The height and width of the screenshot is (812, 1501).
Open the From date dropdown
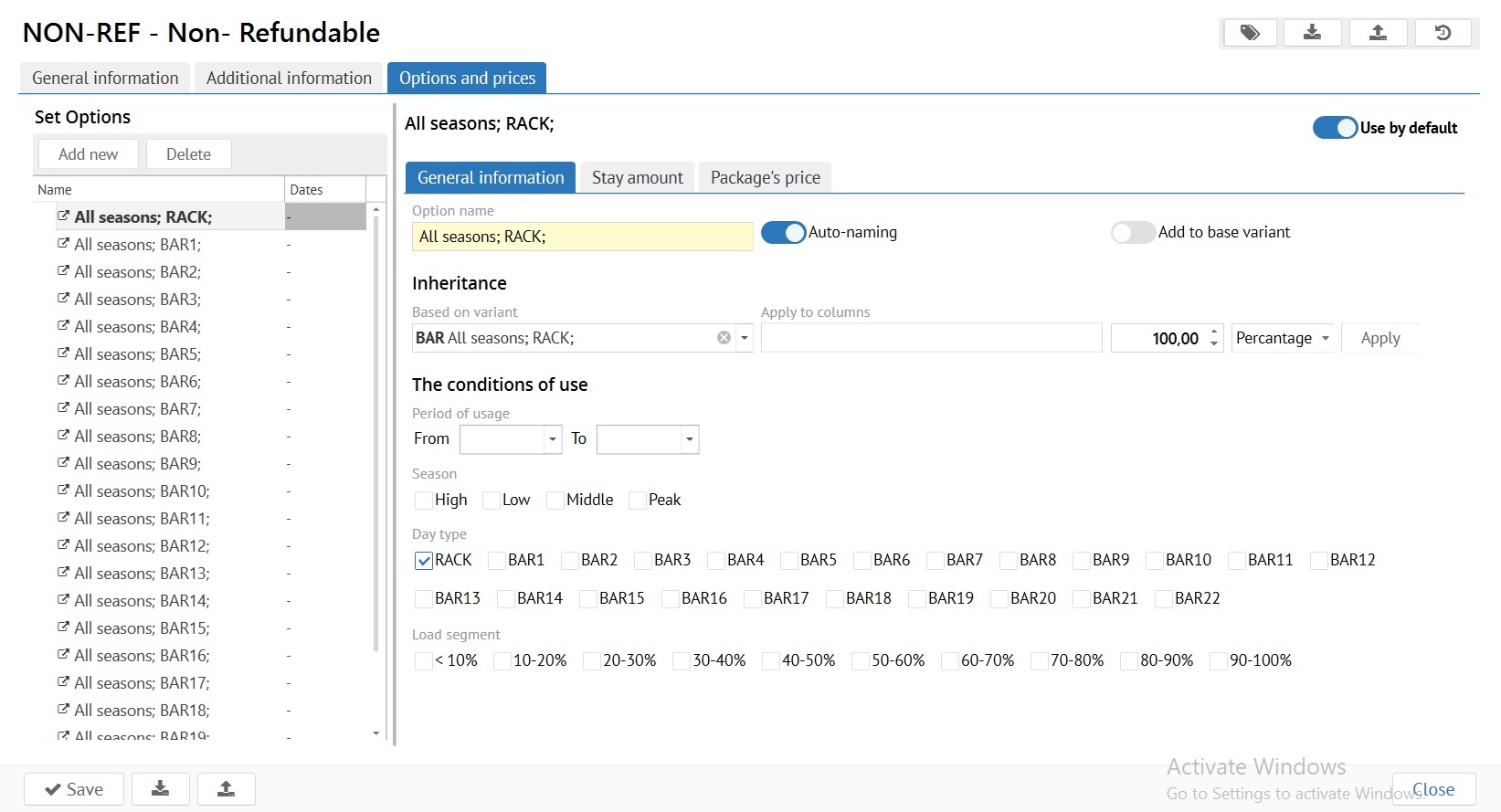tap(552, 439)
